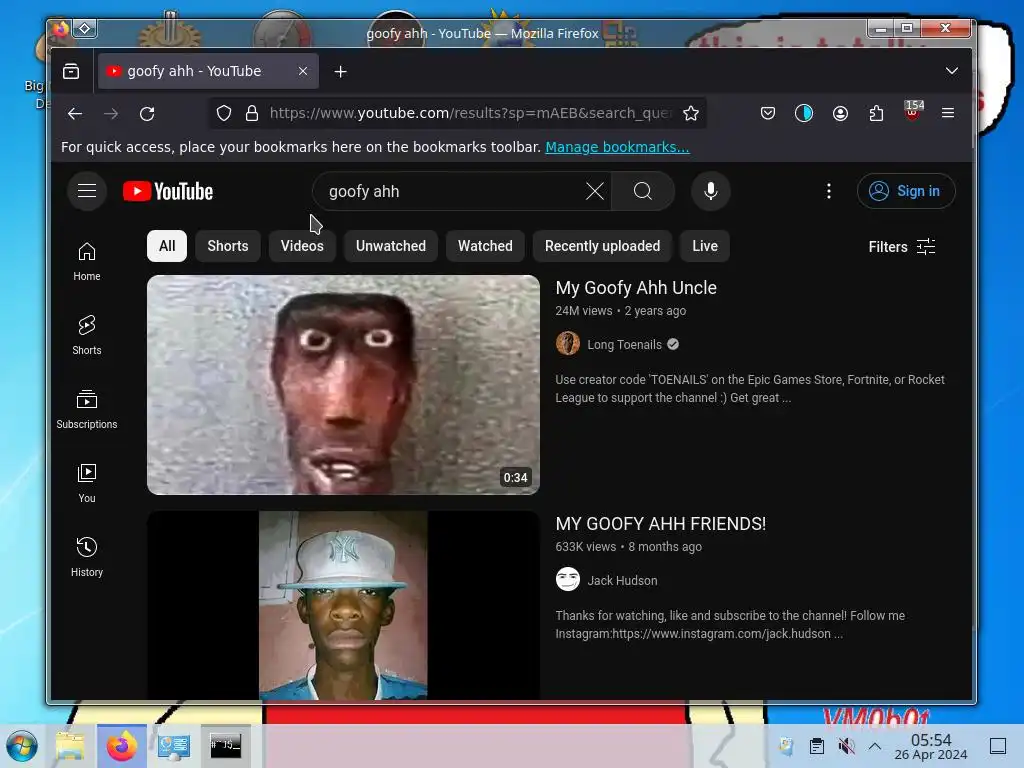1024x768 pixels.
Task: Select the Unwatched filter chip
Action: pyautogui.click(x=391, y=246)
